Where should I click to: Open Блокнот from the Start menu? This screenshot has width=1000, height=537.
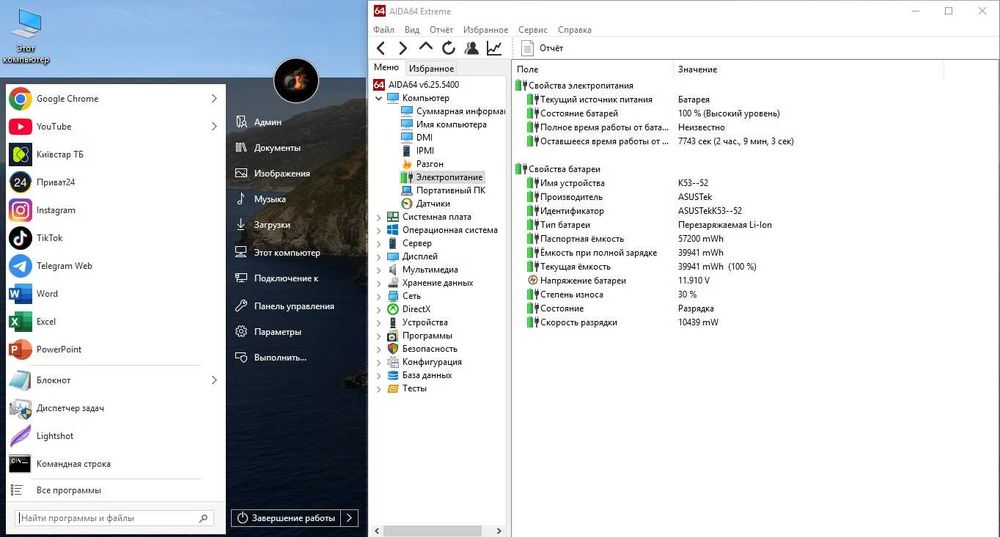tap(115, 380)
